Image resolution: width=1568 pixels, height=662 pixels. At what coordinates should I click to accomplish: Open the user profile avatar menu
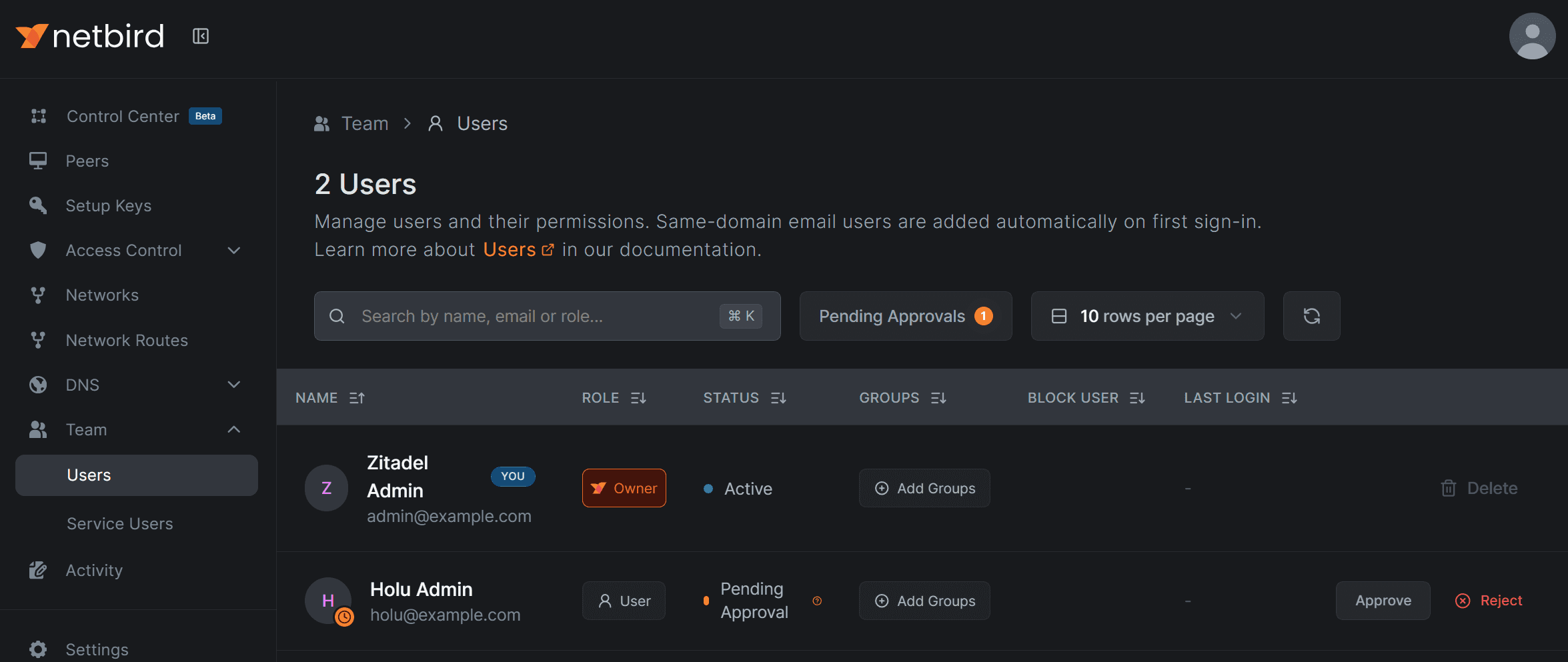click(1532, 36)
